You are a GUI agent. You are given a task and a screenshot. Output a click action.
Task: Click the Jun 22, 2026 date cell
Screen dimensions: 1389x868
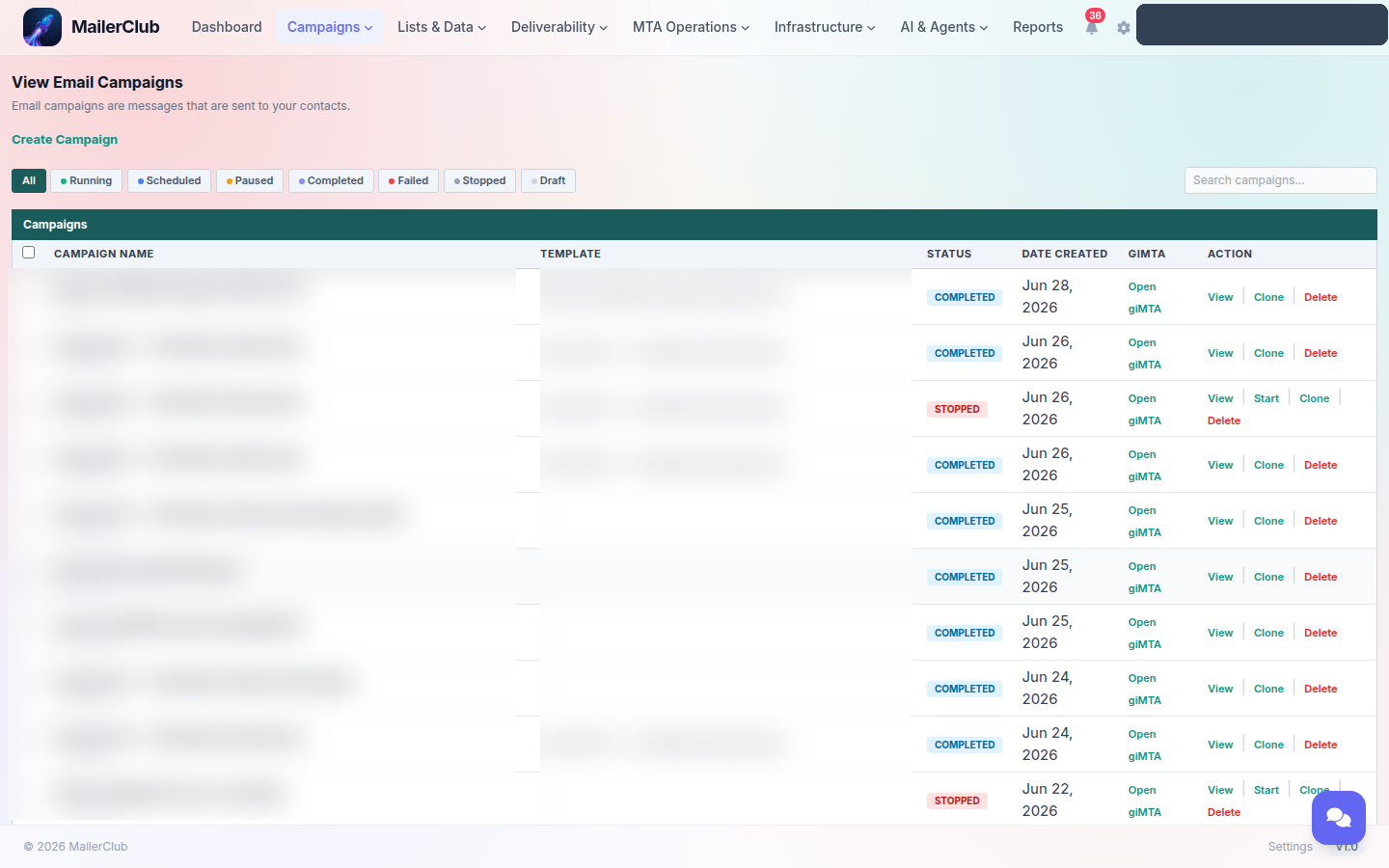pyautogui.click(x=1048, y=800)
